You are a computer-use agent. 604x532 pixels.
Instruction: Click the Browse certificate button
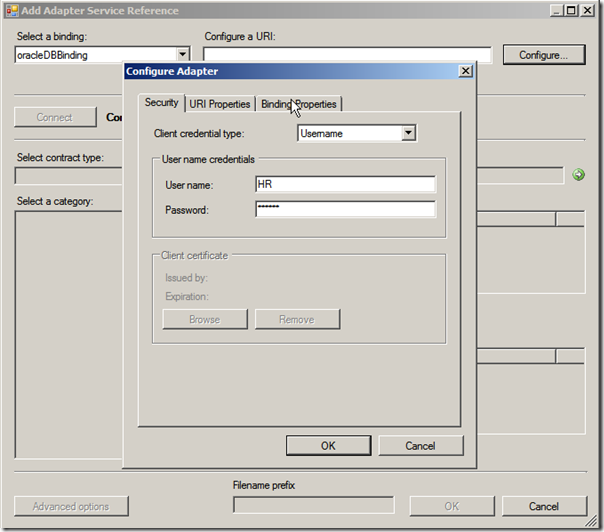(204, 319)
